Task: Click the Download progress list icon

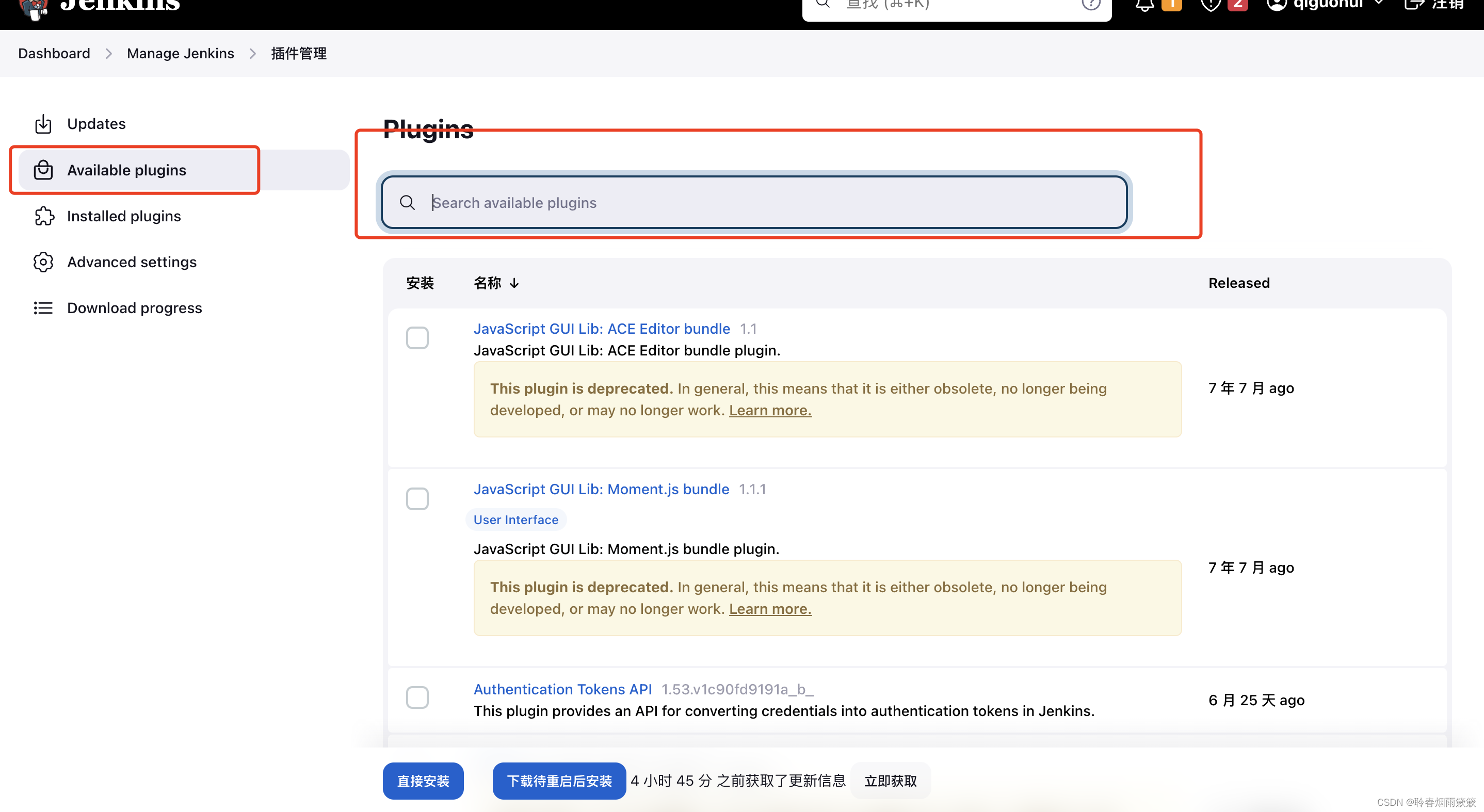Action: (x=43, y=308)
